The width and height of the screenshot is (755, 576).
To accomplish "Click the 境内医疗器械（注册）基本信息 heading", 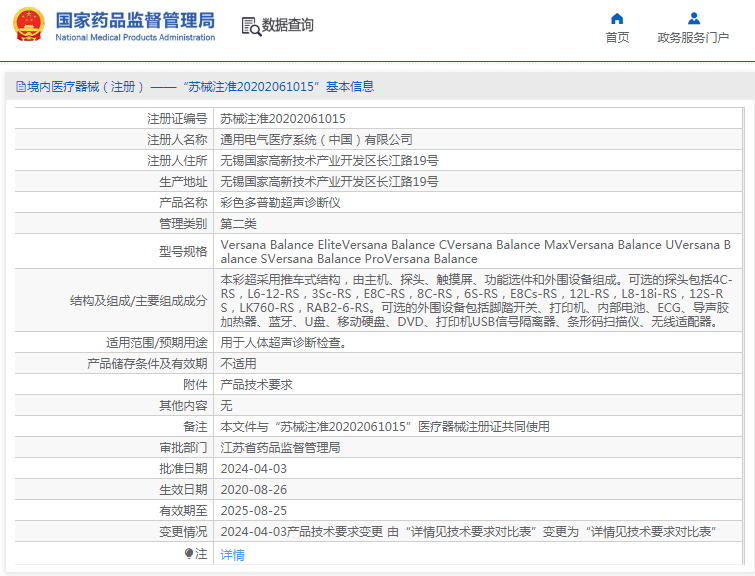I will (x=195, y=87).
